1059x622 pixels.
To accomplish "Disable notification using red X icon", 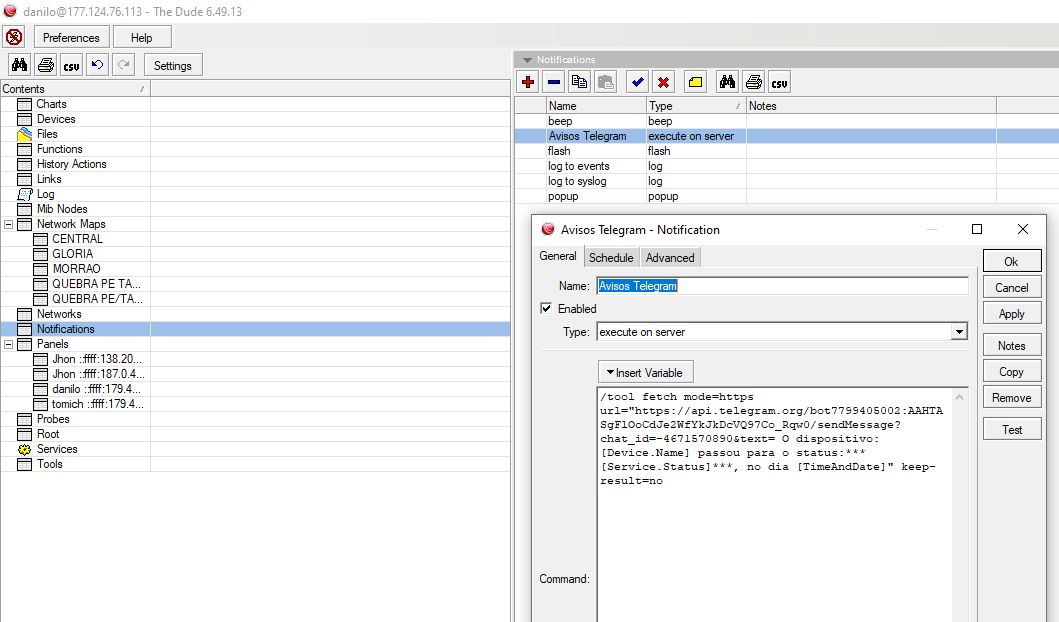I will click(x=663, y=82).
